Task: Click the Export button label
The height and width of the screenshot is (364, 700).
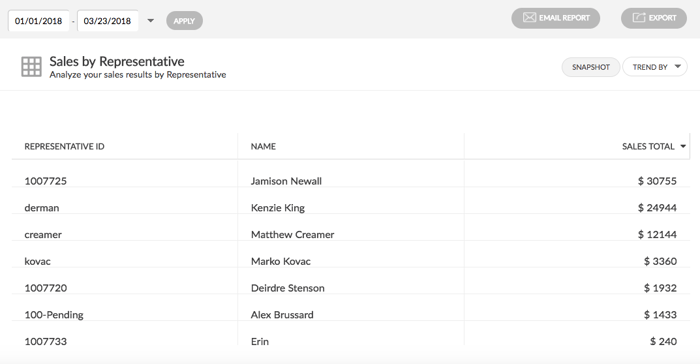Action: (x=662, y=18)
